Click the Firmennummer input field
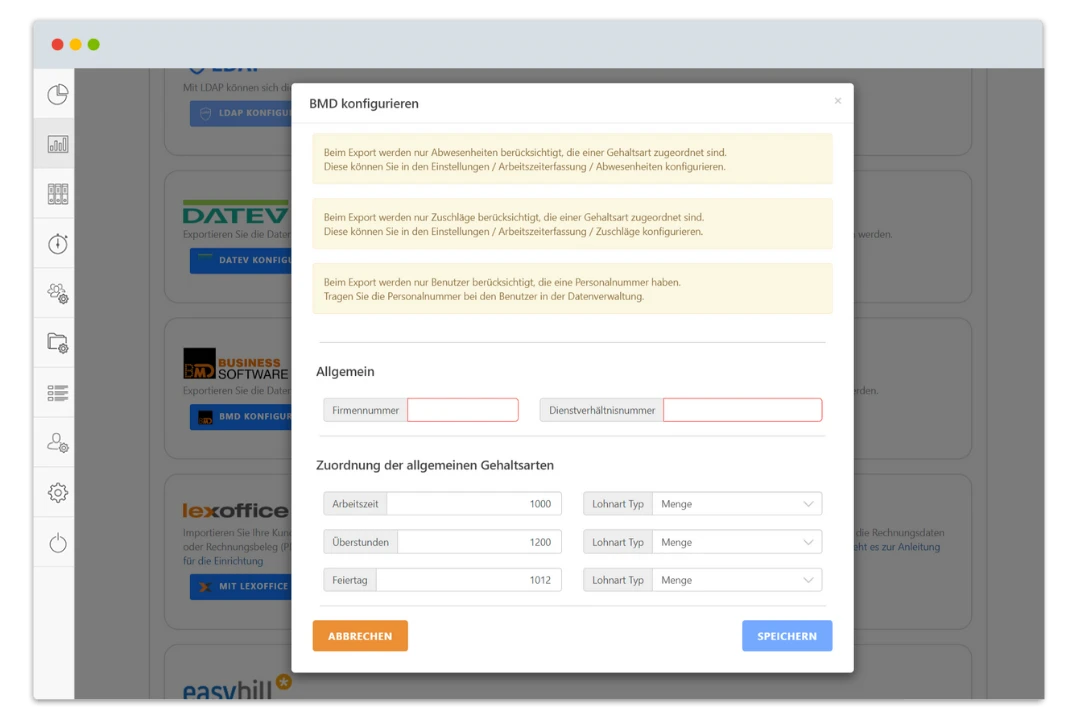Screen dimensions: 1080x718 [463, 410]
